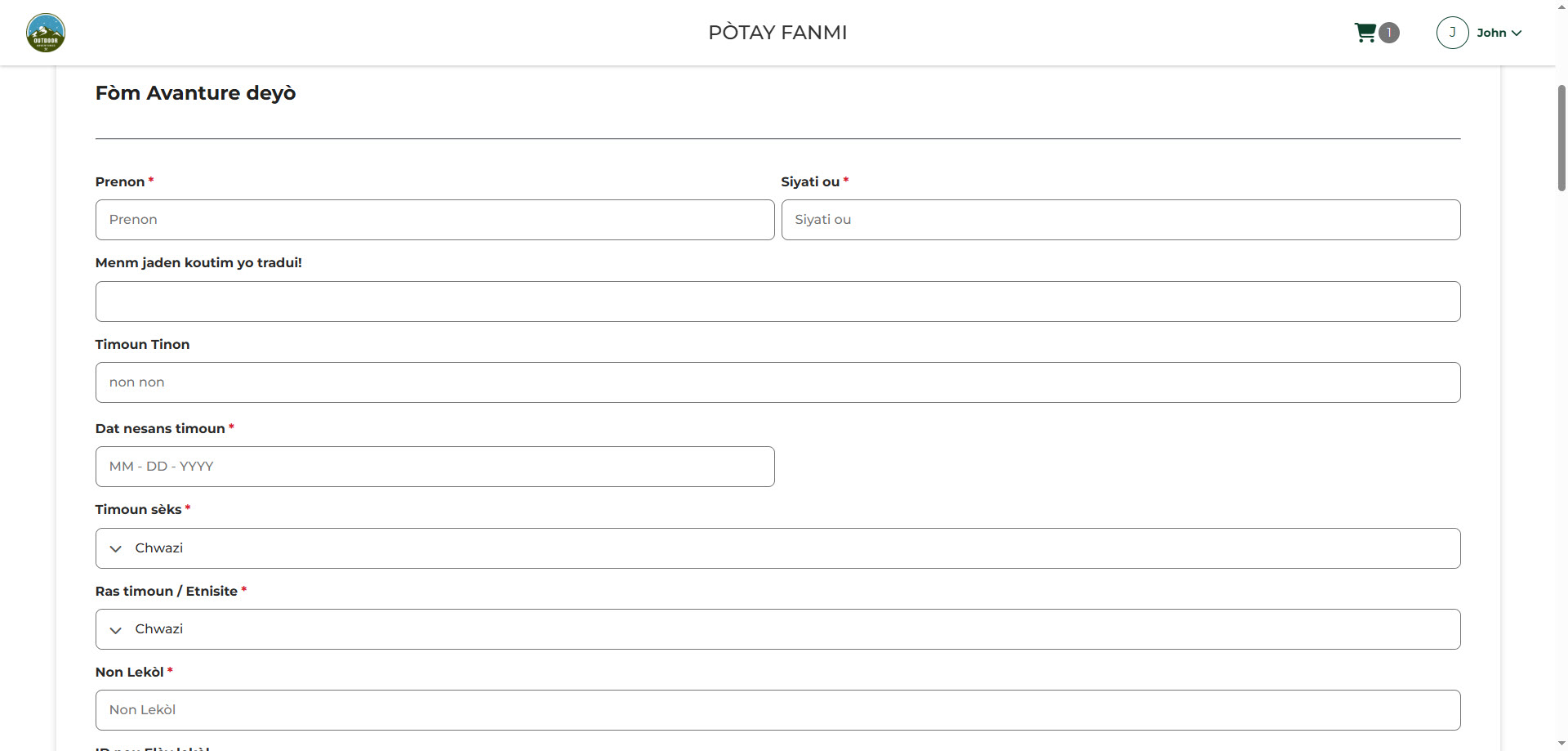Click the Prenon input field
The image size is (1568, 751).
tap(434, 220)
